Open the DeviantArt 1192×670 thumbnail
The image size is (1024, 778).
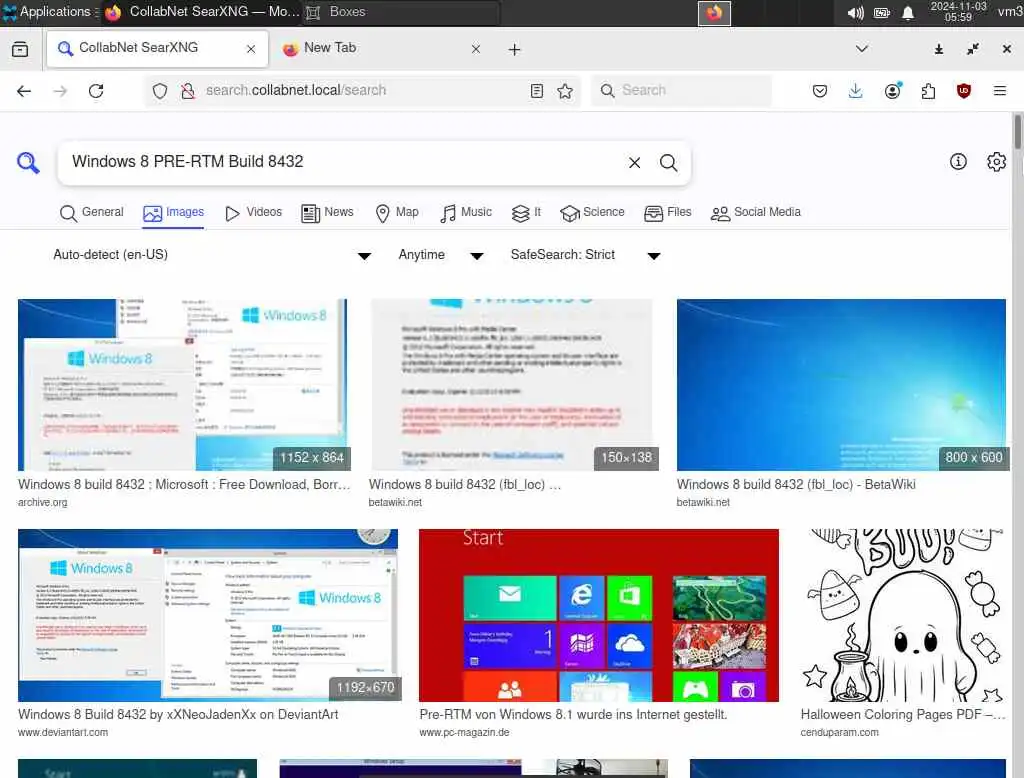coord(208,615)
